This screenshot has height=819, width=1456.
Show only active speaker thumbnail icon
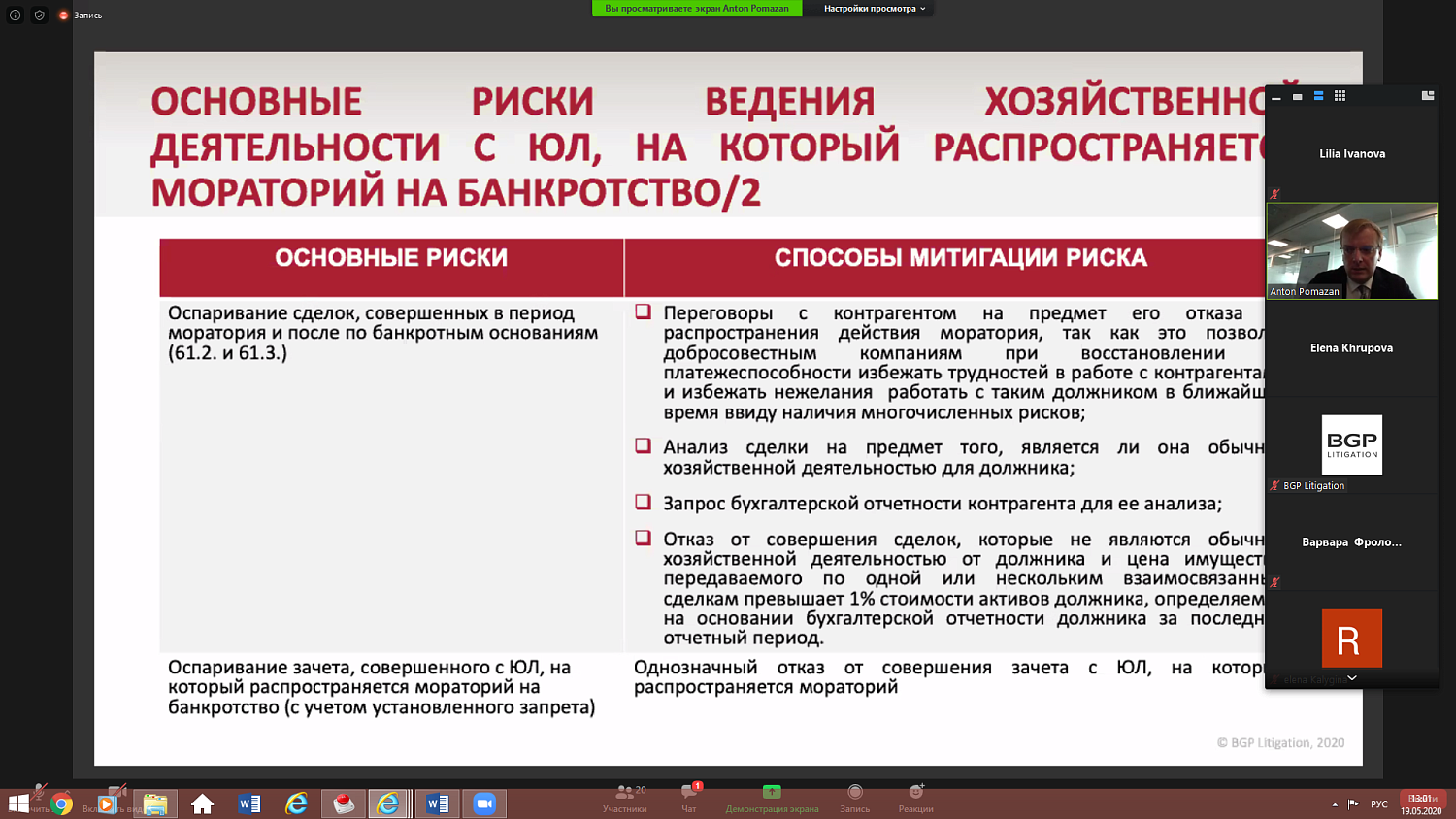(1298, 96)
